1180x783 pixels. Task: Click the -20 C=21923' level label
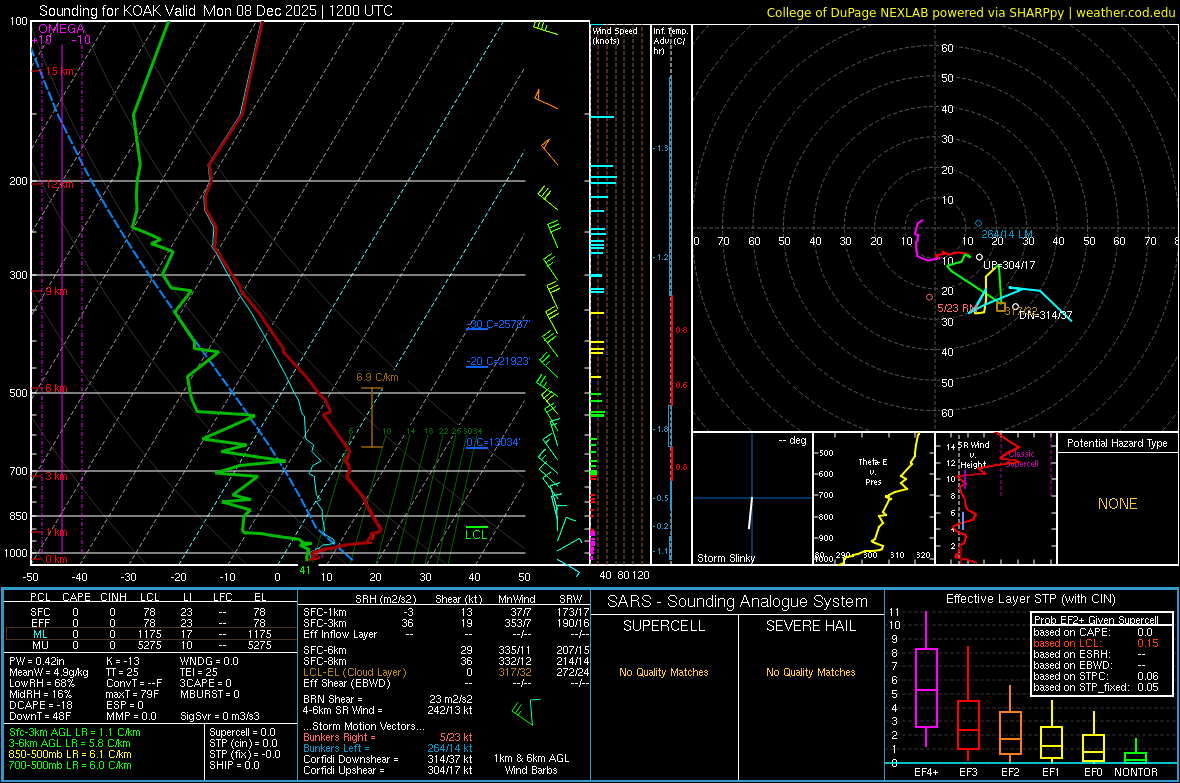click(x=498, y=361)
